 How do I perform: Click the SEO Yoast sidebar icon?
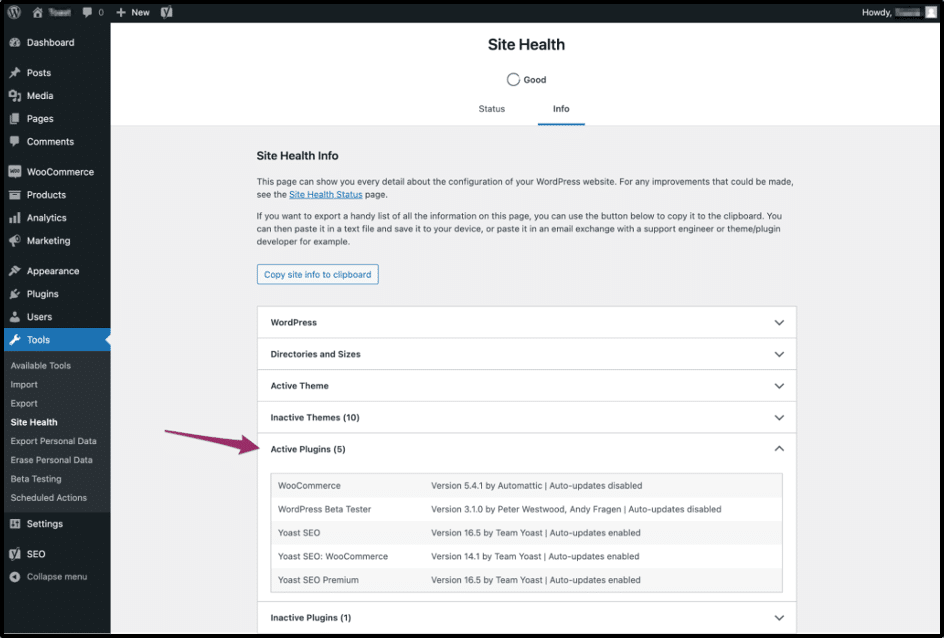click(x=15, y=554)
